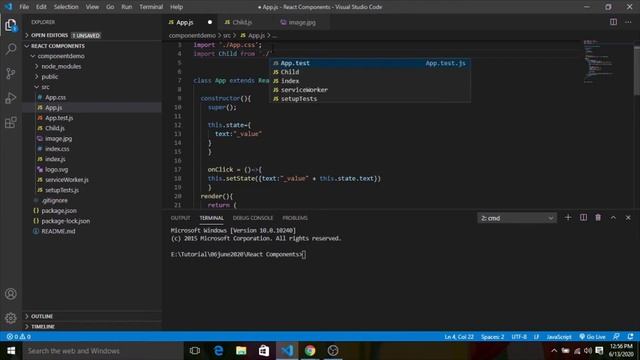Launch Microsoft Edge from taskbar

(218, 351)
